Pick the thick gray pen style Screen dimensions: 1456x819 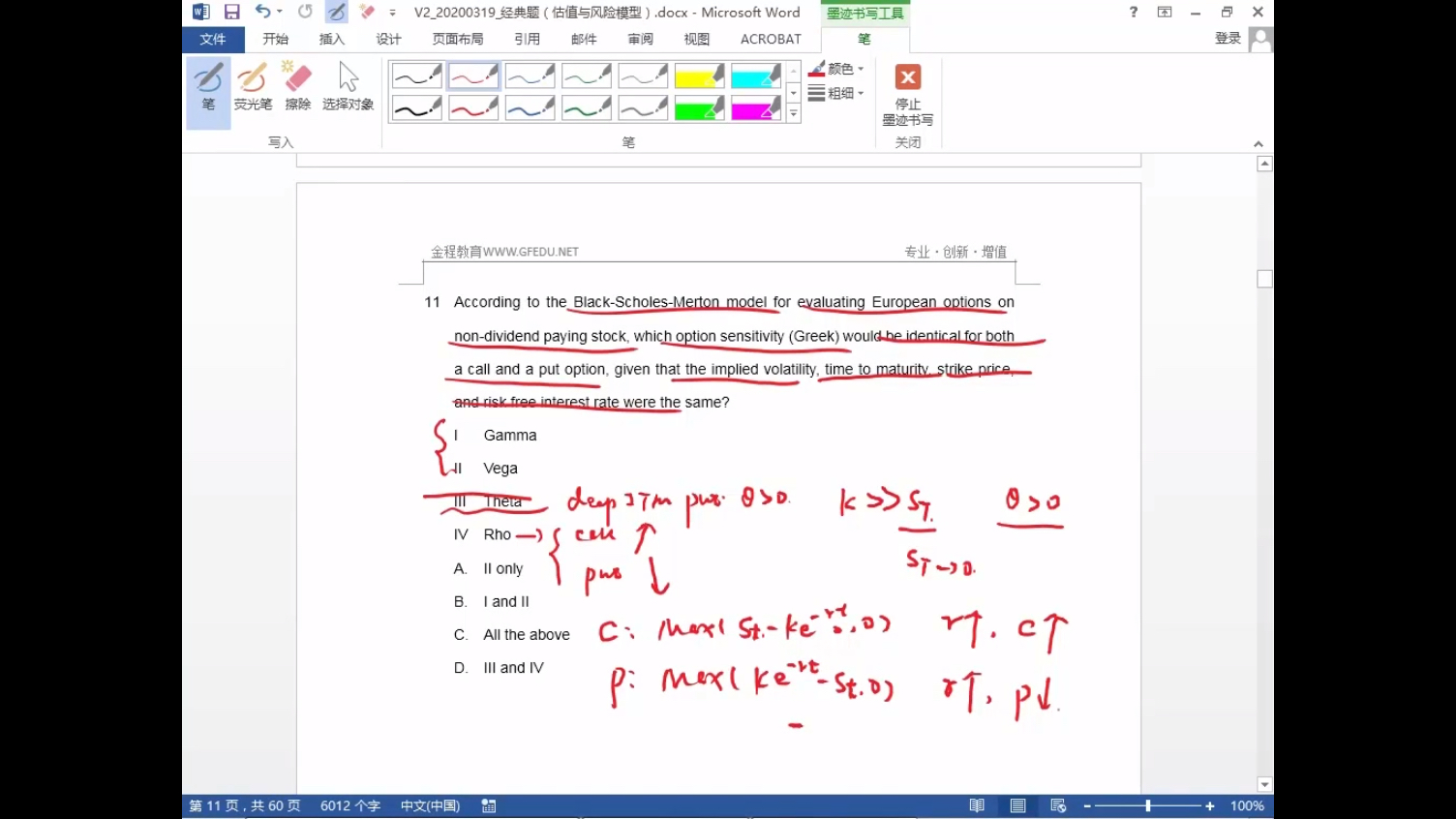point(643,107)
